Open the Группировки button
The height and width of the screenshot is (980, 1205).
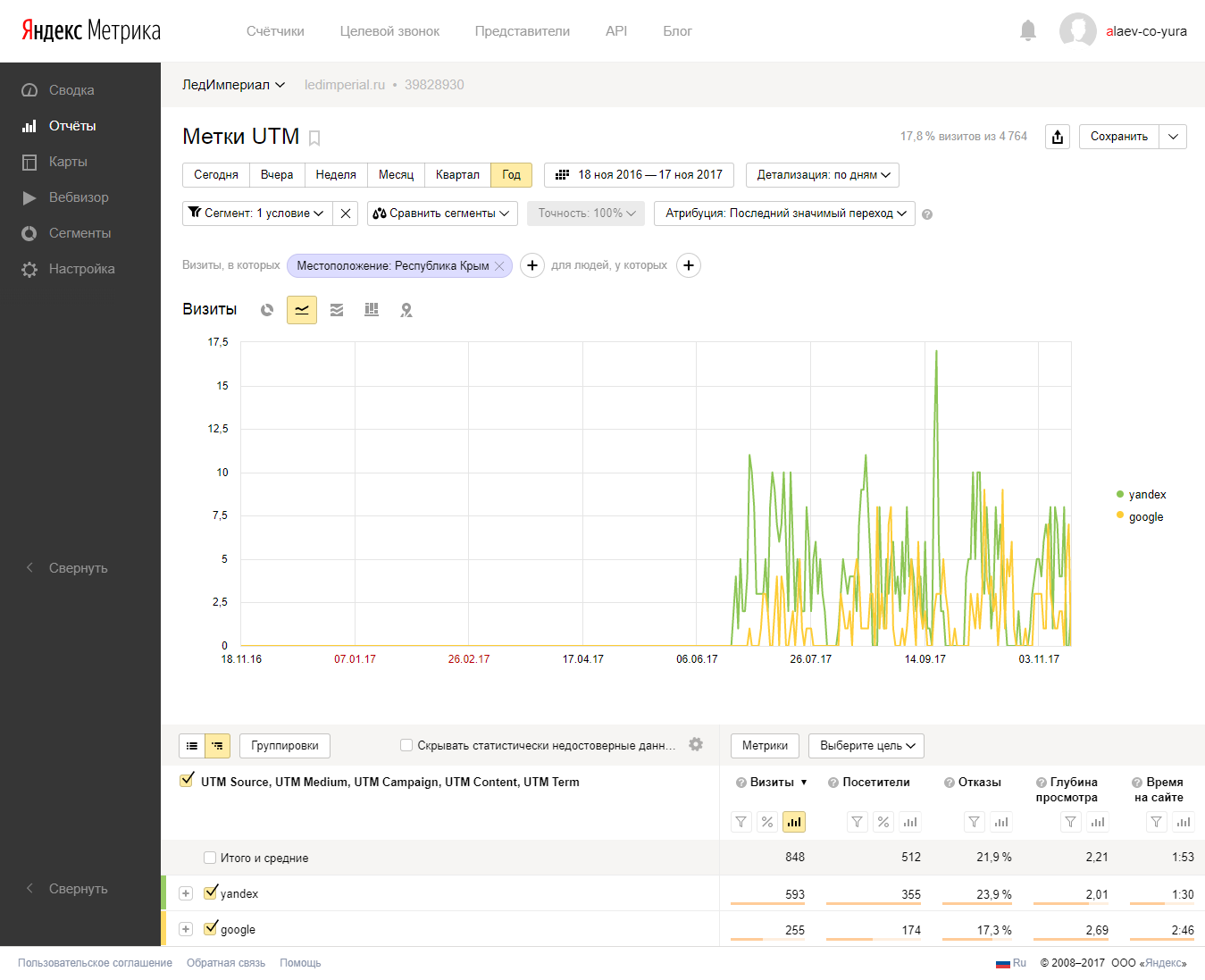pyautogui.click(x=285, y=746)
